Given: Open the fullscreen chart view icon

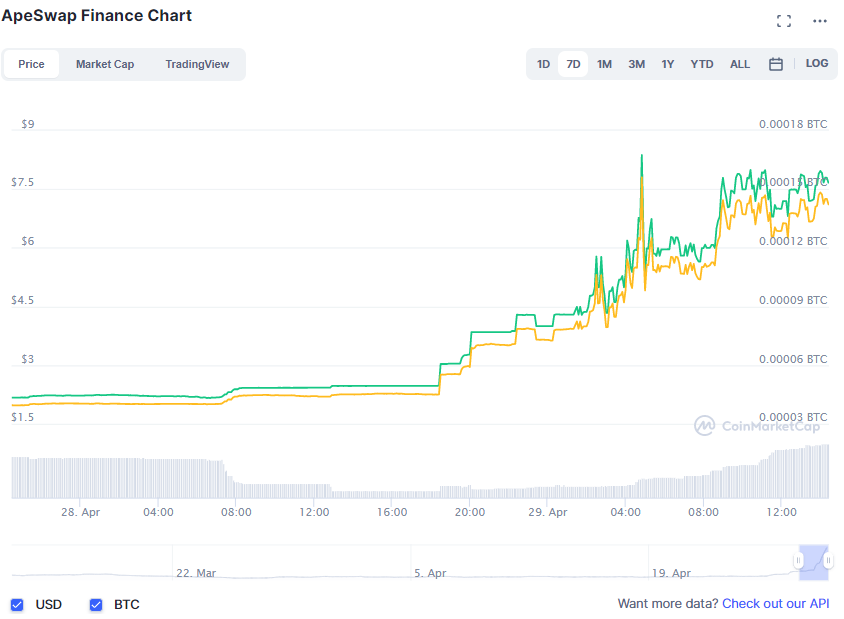Looking at the screenshot, I should point(784,21).
